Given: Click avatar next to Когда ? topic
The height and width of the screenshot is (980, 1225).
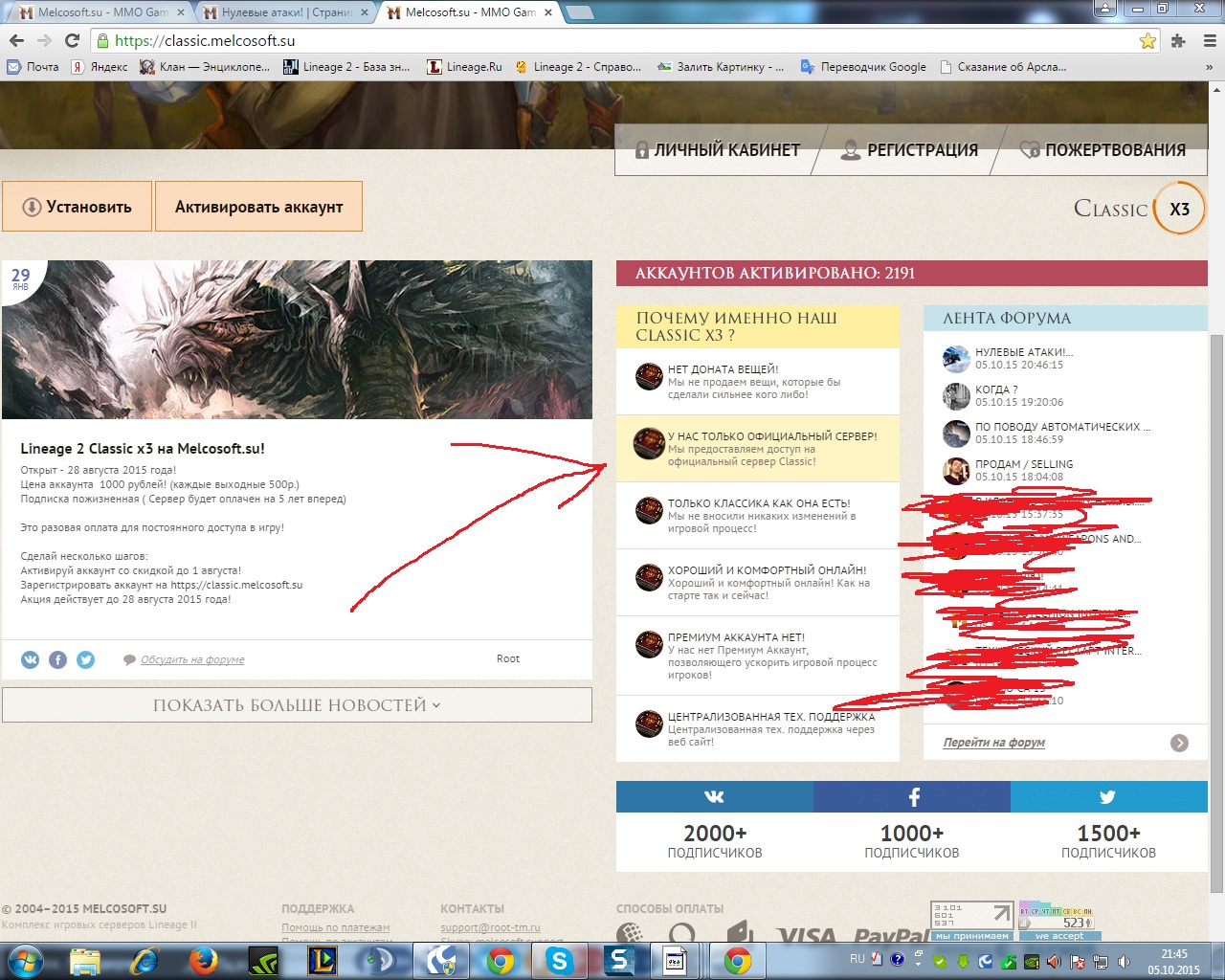Looking at the screenshot, I should (x=956, y=395).
